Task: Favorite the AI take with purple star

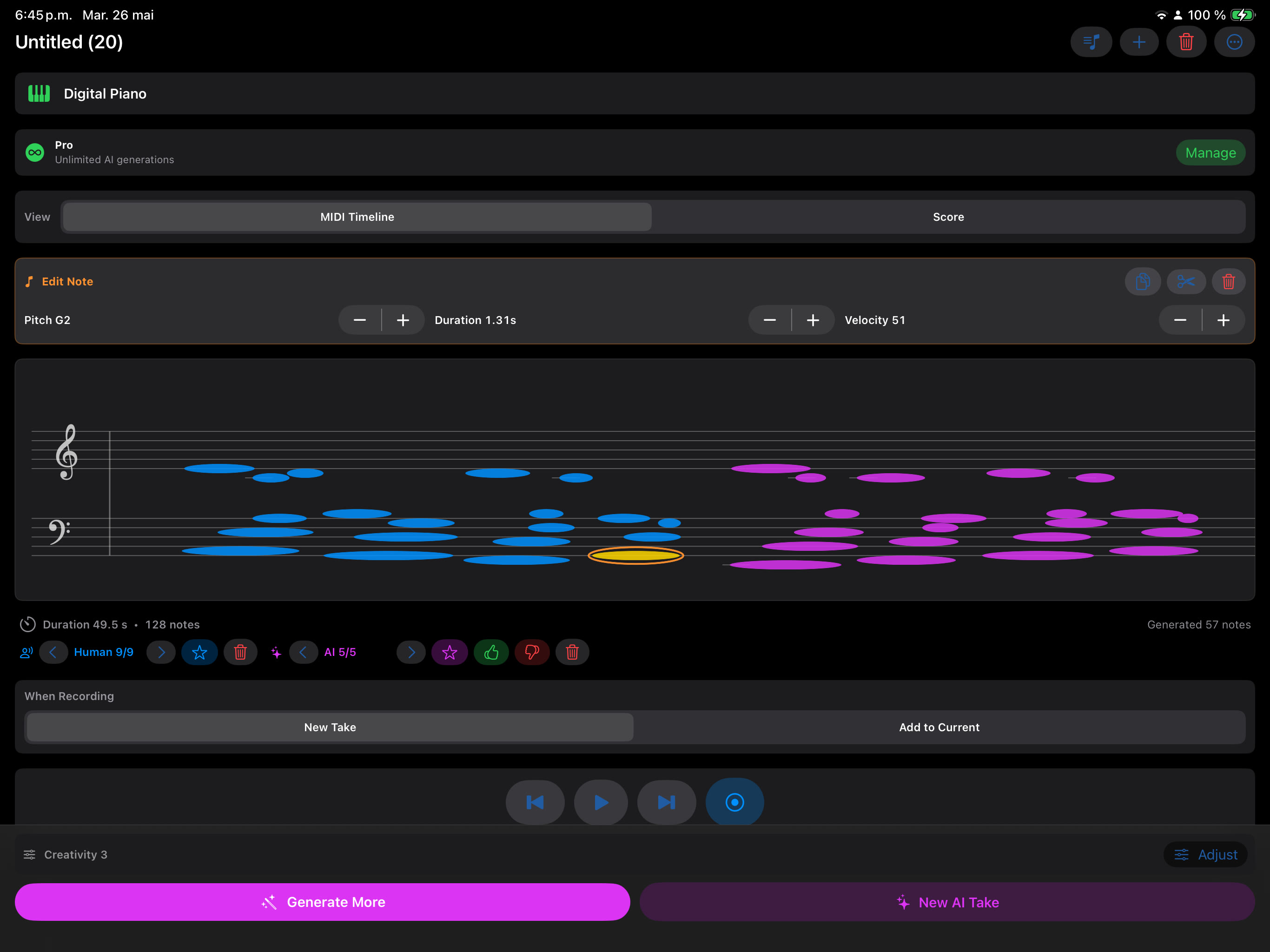Action: 450,652
